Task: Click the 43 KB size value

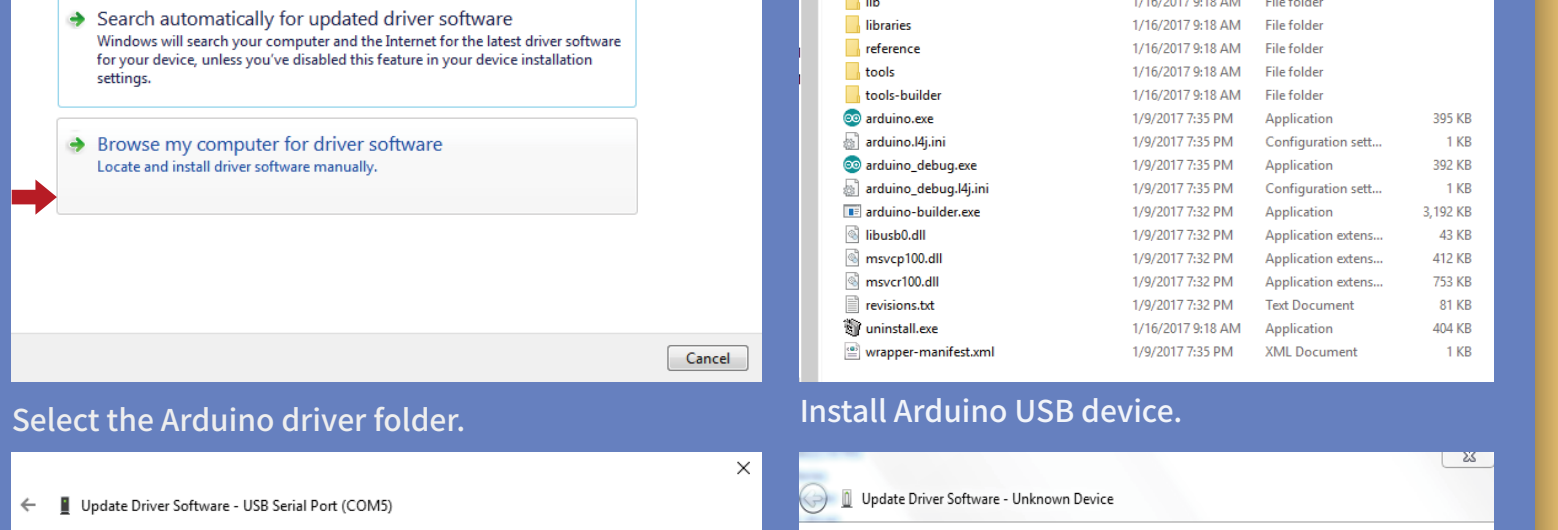Action: [x=1456, y=235]
